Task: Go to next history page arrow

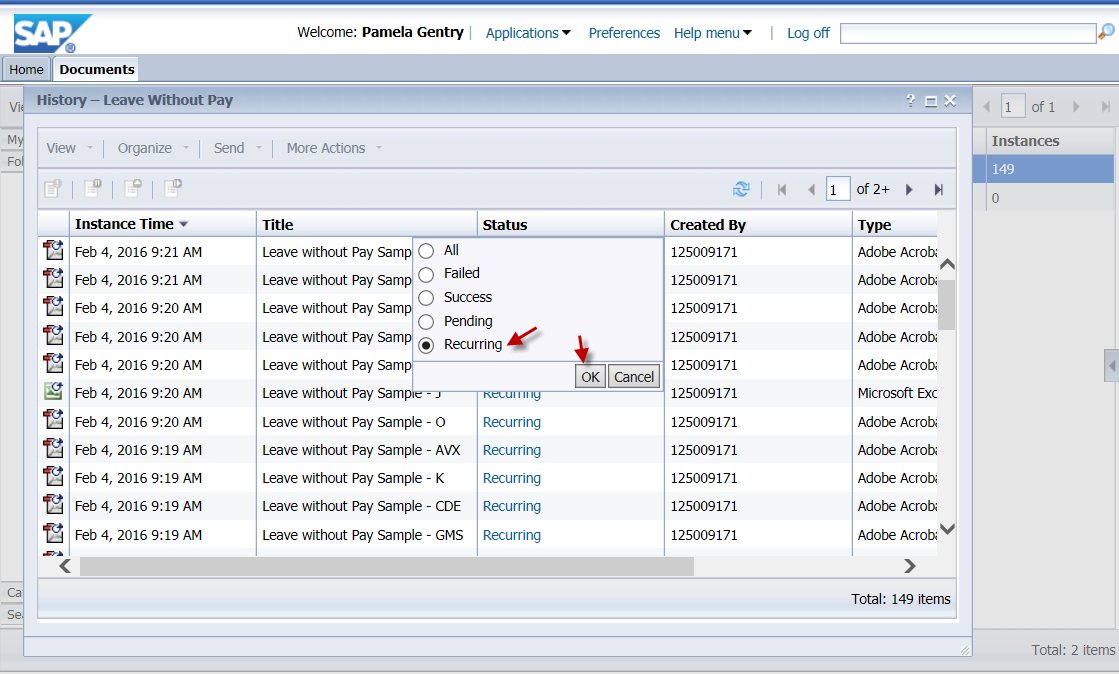Action: click(909, 189)
